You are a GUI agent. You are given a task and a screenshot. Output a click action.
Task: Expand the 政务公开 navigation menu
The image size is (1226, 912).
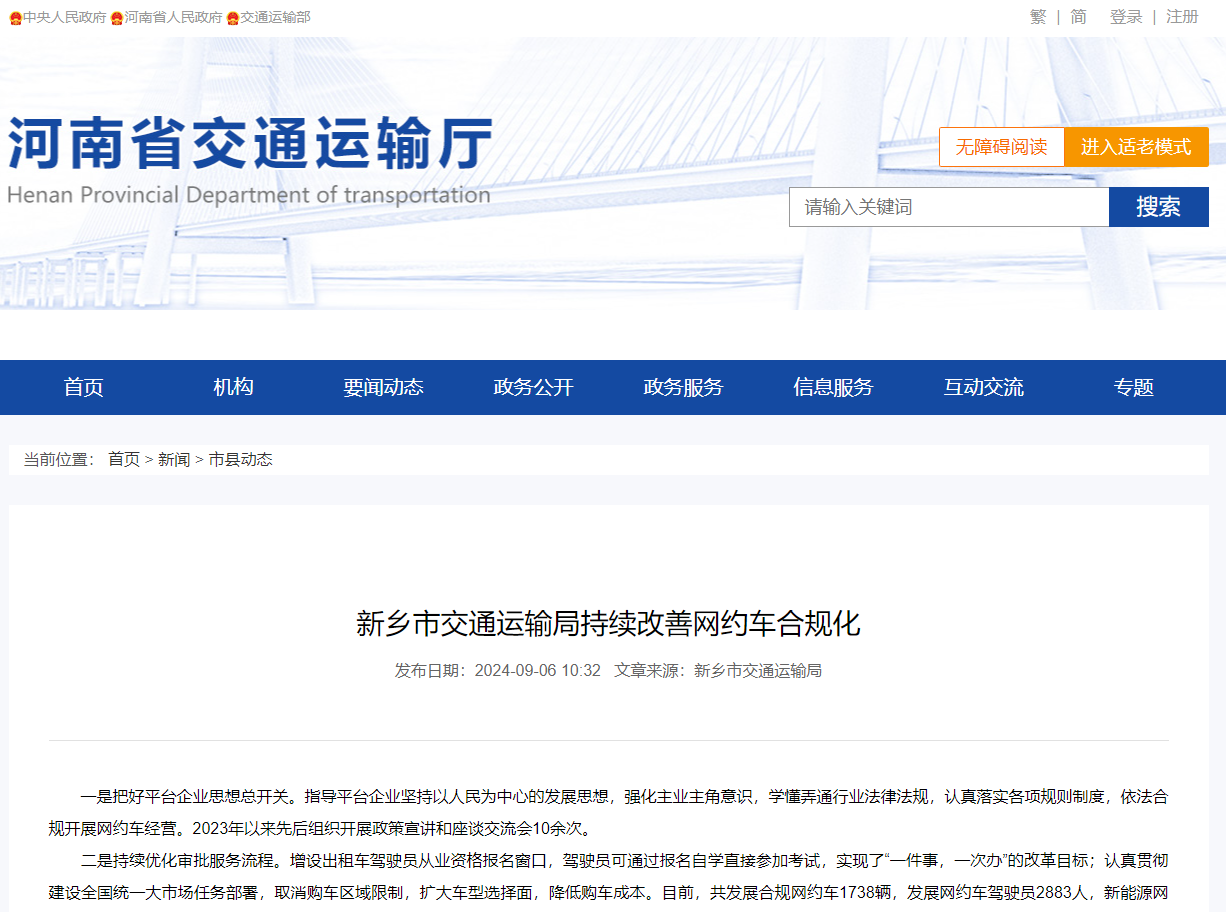pyautogui.click(x=534, y=388)
